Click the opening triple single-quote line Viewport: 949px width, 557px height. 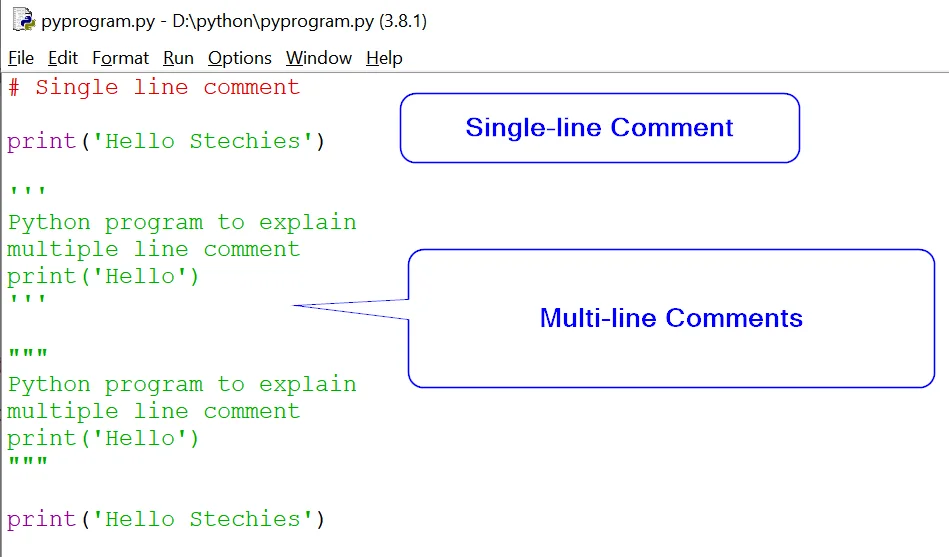(27, 194)
